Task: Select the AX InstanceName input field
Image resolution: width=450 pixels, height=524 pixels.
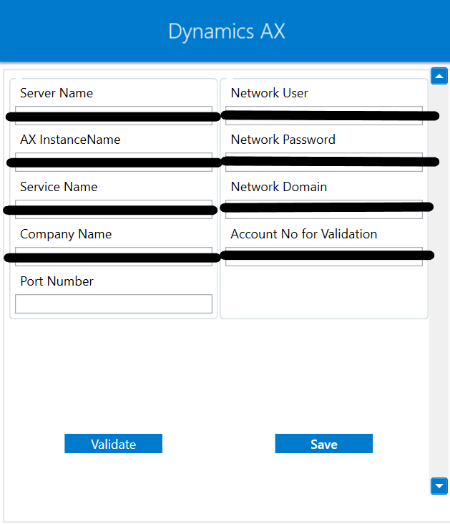Action: [x=114, y=162]
